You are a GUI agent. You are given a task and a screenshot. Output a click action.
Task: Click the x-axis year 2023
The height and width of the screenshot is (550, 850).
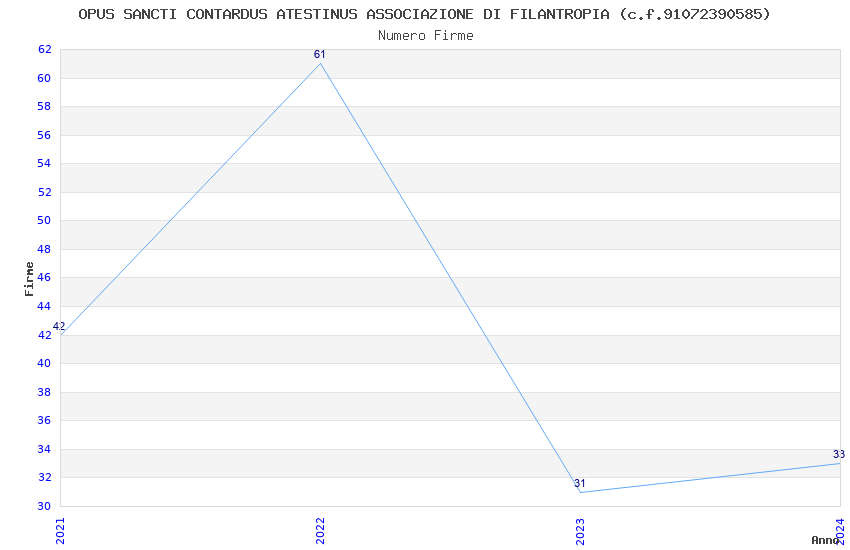pos(580,531)
